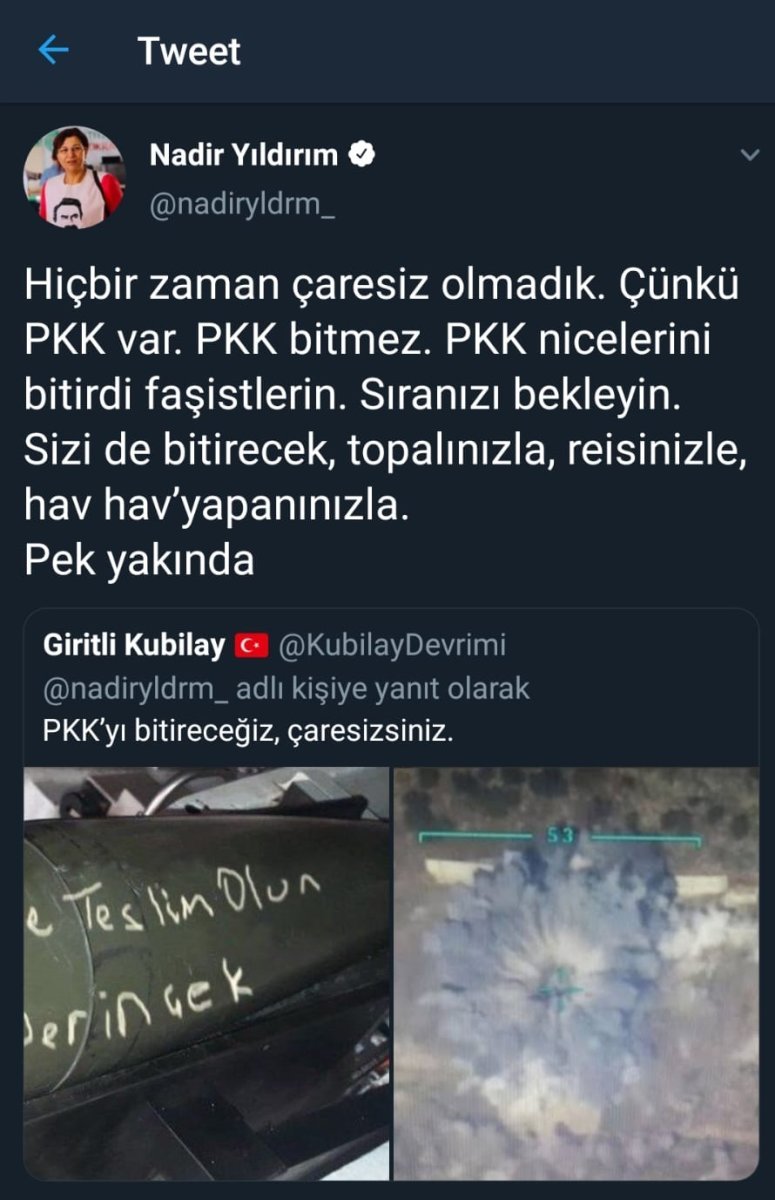The image size is (775, 1200).
Task: Open the missile photo with 'Teslim Olun' writing
Action: 206,973
